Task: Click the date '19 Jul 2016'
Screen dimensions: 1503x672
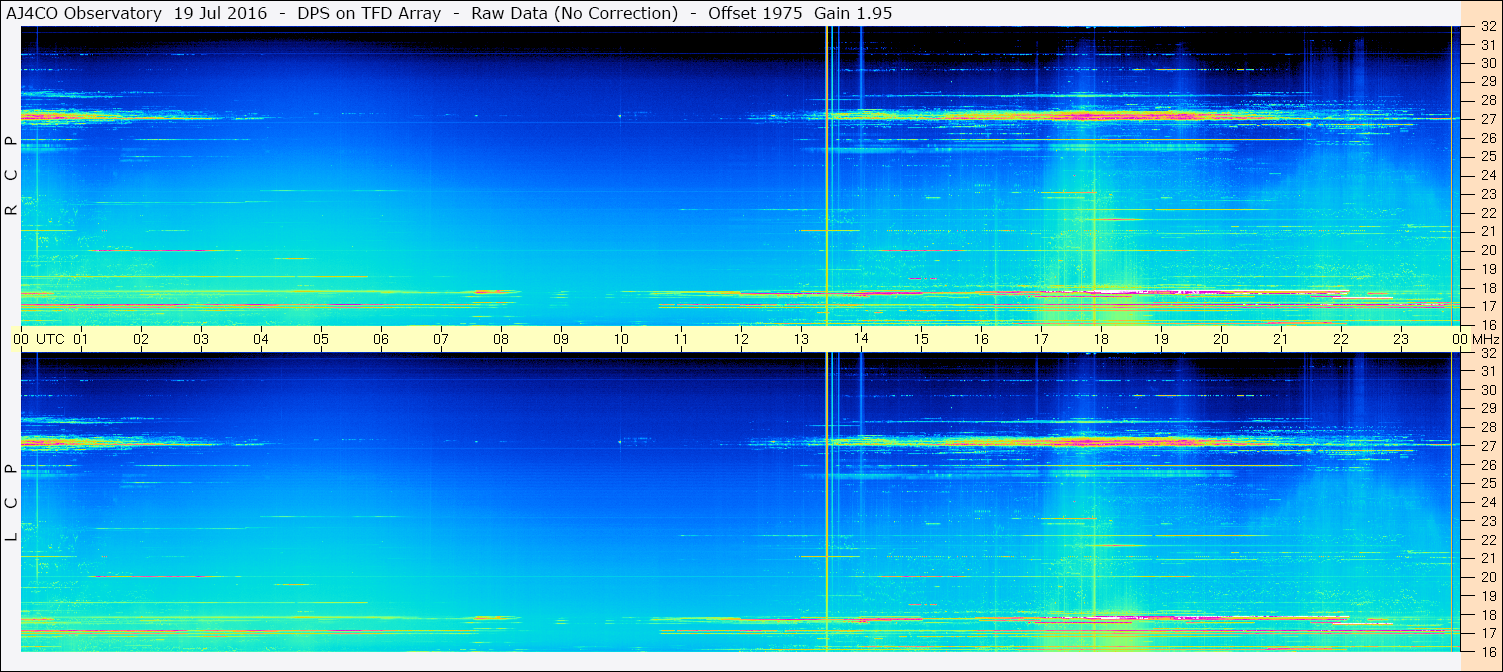Action: [x=220, y=13]
